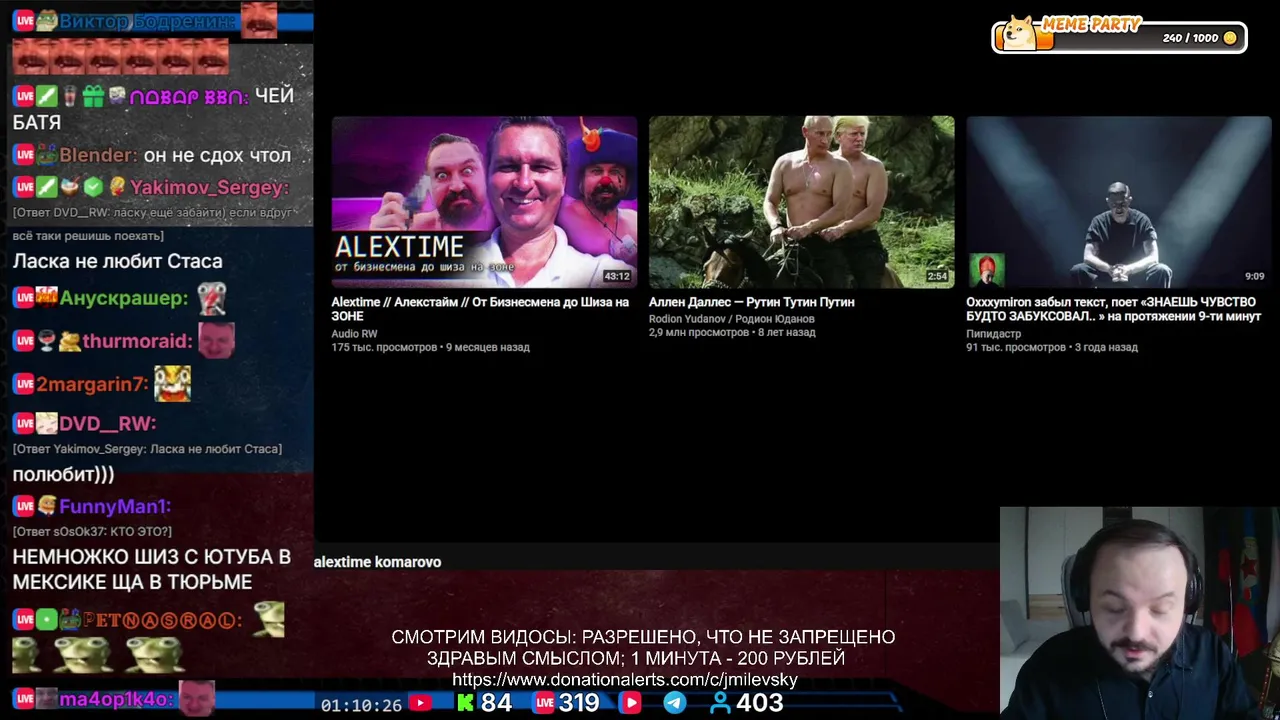
Task: Click the 'alextime komarovo' search text
Action: point(377,562)
